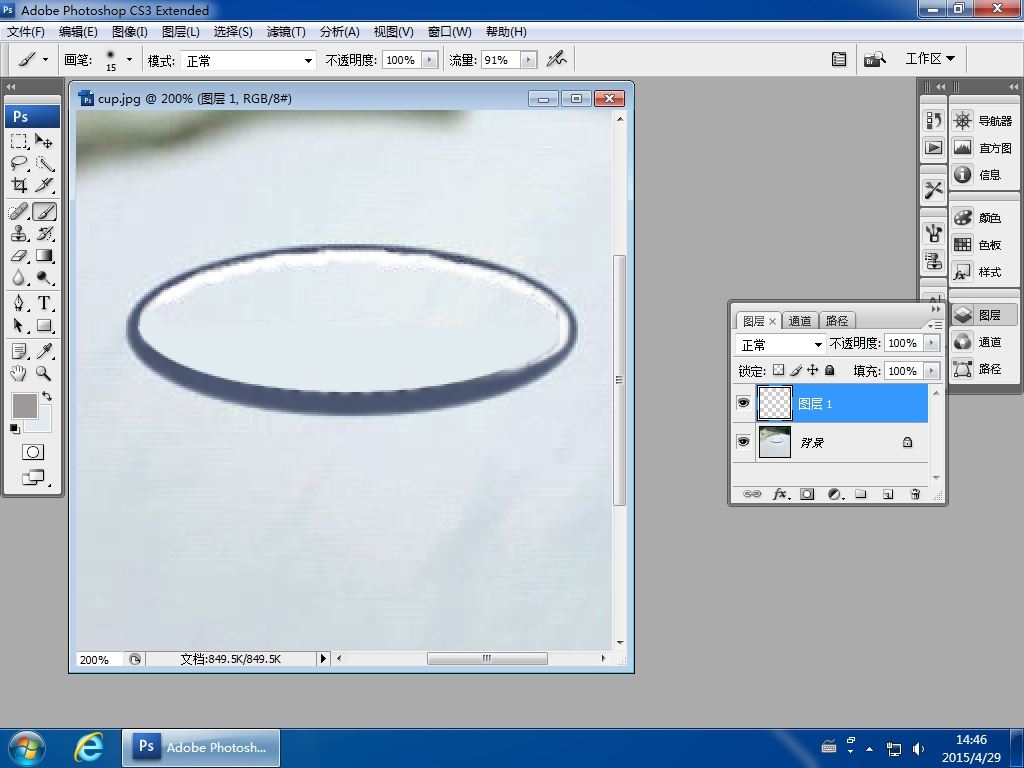This screenshot has height=768, width=1024.
Task: Select the Brush tool in toolbox
Action: click(x=44, y=212)
